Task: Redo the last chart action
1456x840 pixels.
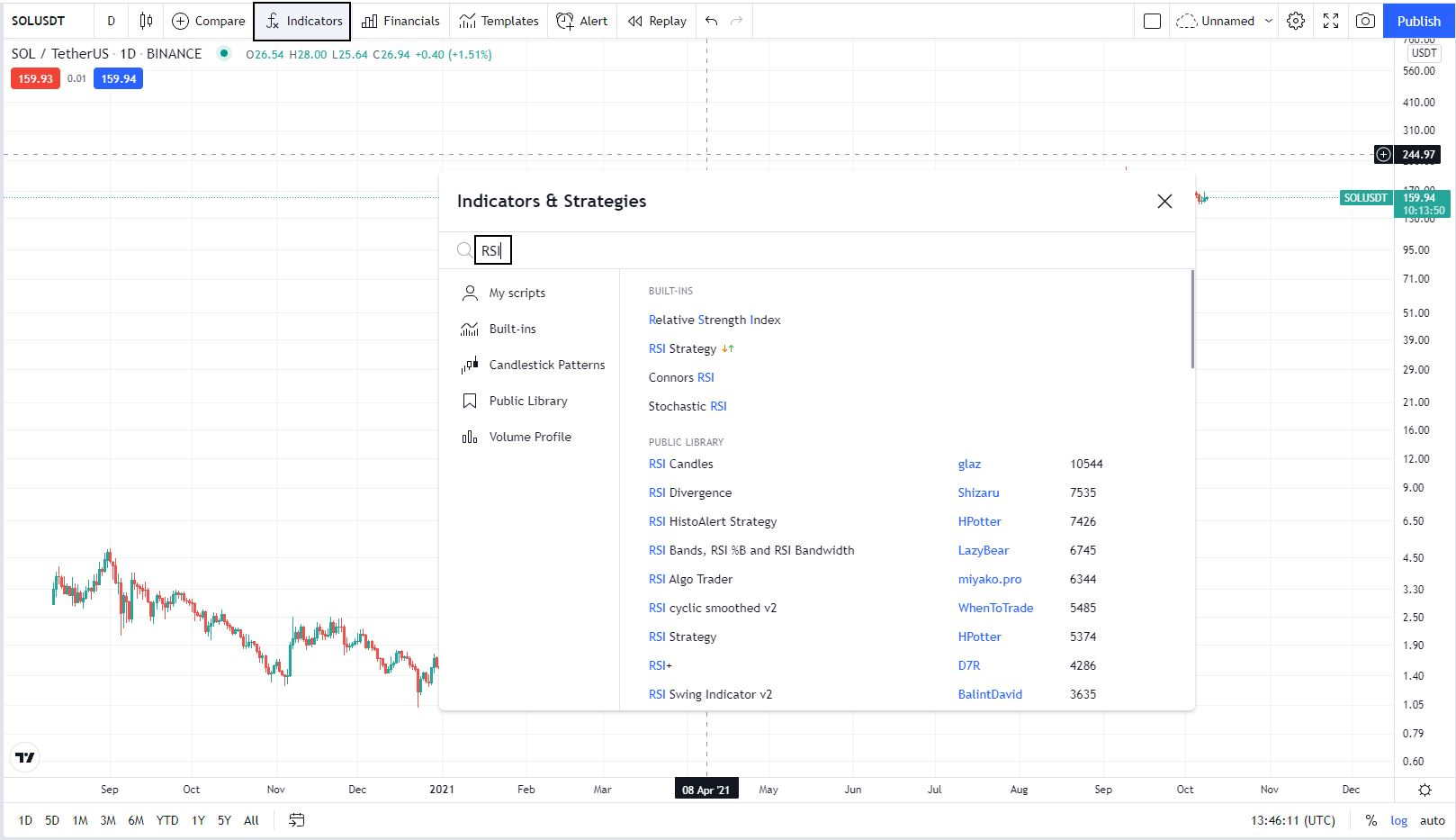Action: [737, 21]
